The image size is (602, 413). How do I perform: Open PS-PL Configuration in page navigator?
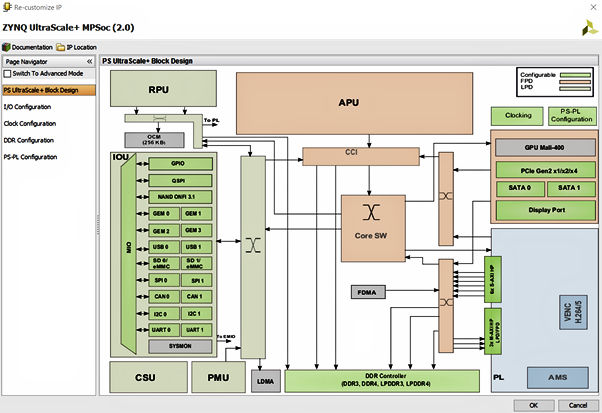(30, 157)
